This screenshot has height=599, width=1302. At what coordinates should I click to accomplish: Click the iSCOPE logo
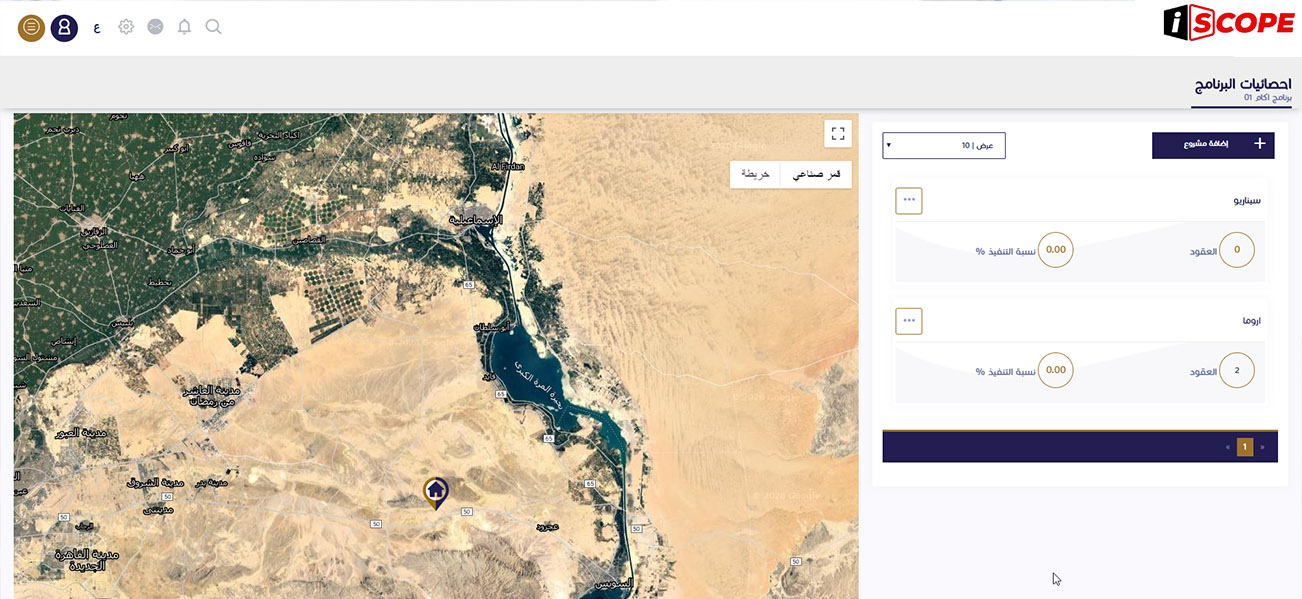(x=1229, y=24)
